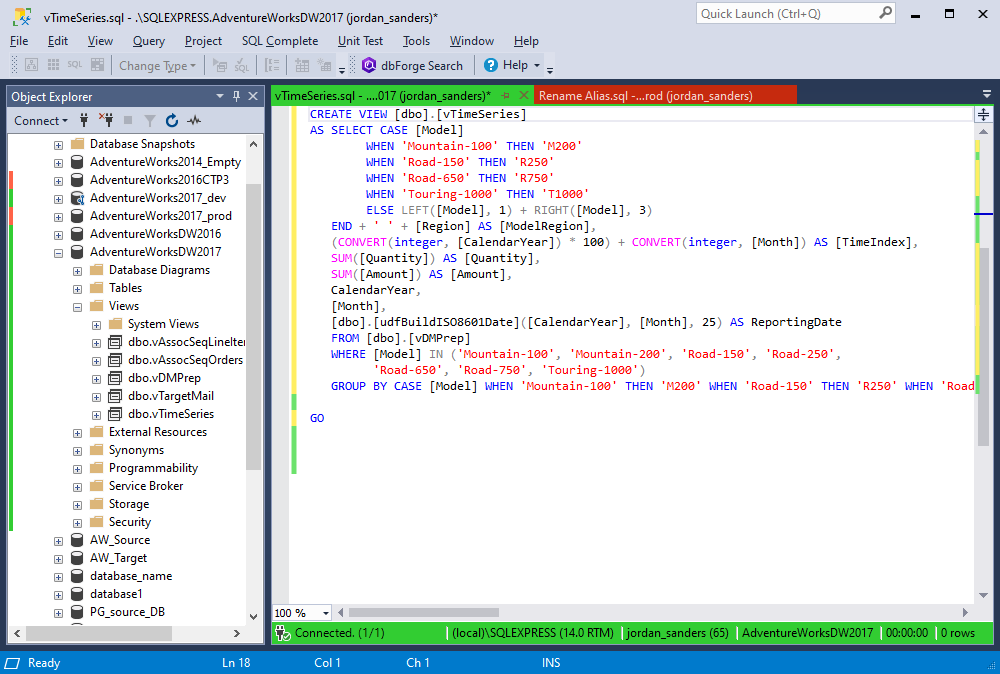Open the Query menu
The height and width of the screenshot is (674, 1000).
tap(149, 41)
